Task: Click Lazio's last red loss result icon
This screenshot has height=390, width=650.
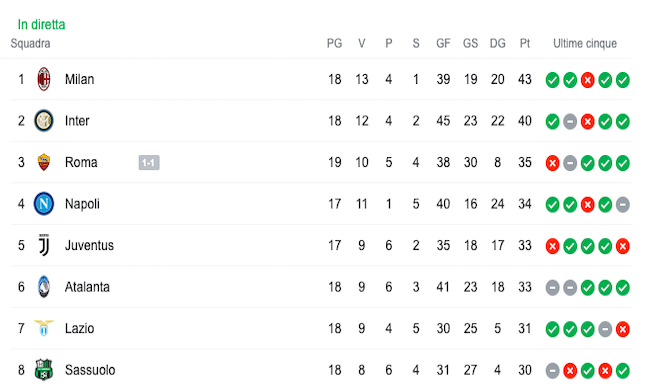Action: (x=623, y=329)
